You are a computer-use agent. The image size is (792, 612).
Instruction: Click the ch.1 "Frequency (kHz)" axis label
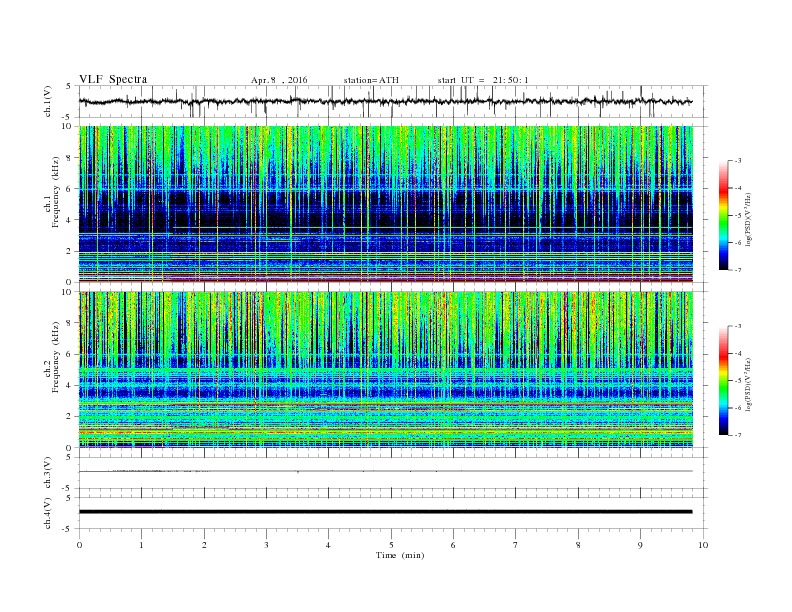click(56, 192)
